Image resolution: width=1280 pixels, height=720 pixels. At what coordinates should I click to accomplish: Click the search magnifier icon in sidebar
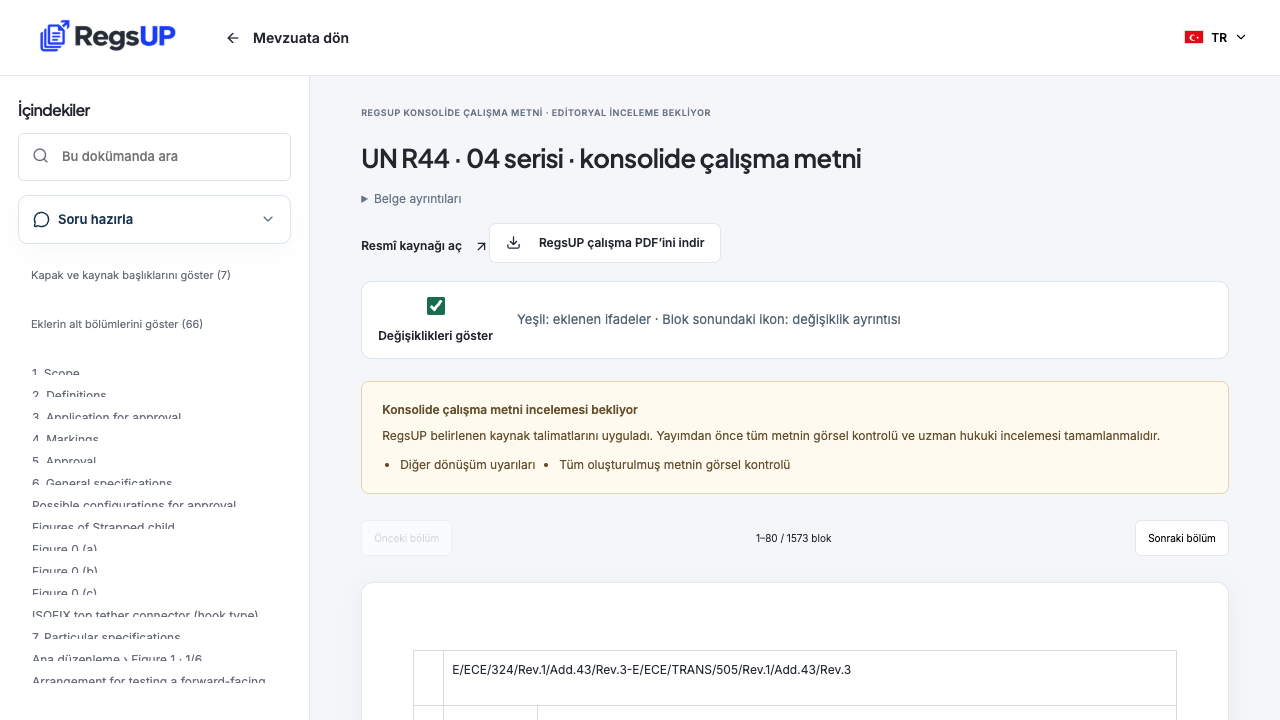pyautogui.click(x=41, y=156)
